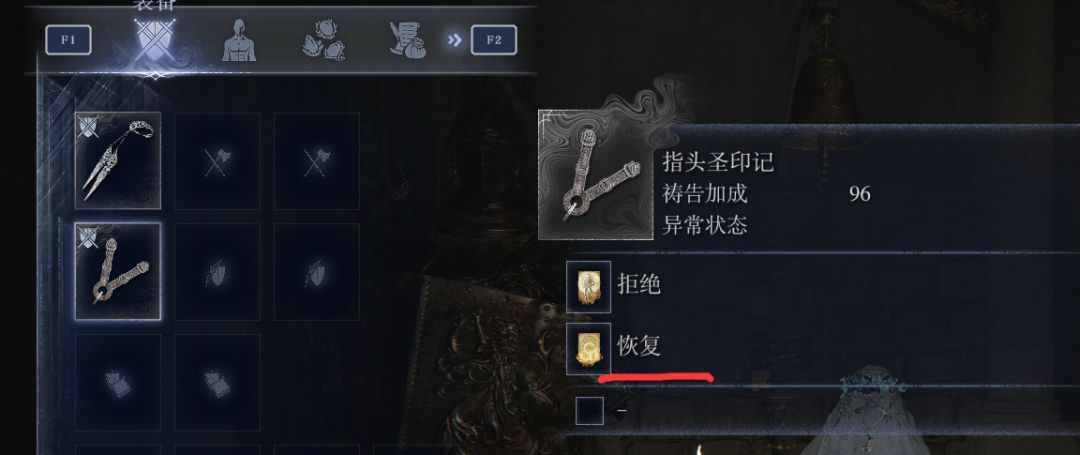
Task: Select the second empty armor slot
Action: pyautogui.click(x=217, y=383)
